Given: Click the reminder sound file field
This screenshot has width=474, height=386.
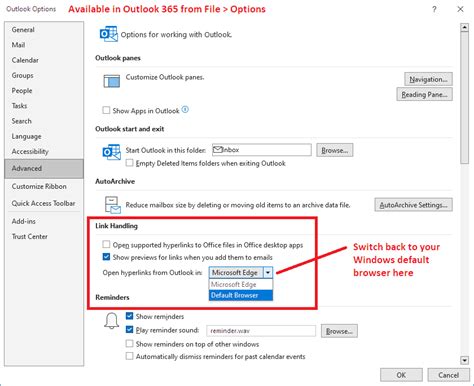Looking at the screenshot, I should [x=261, y=331].
